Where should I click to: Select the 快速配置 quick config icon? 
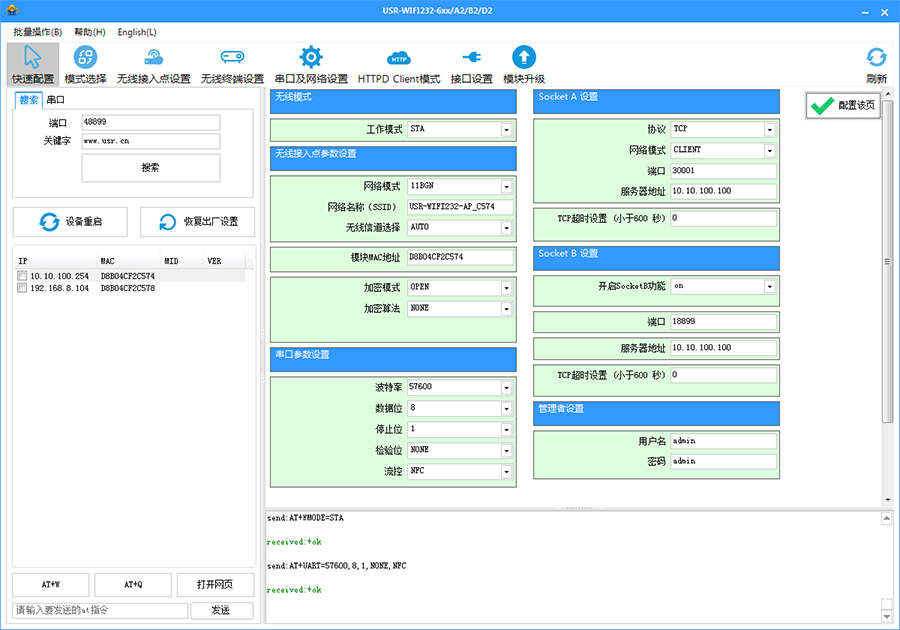click(x=32, y=64)
